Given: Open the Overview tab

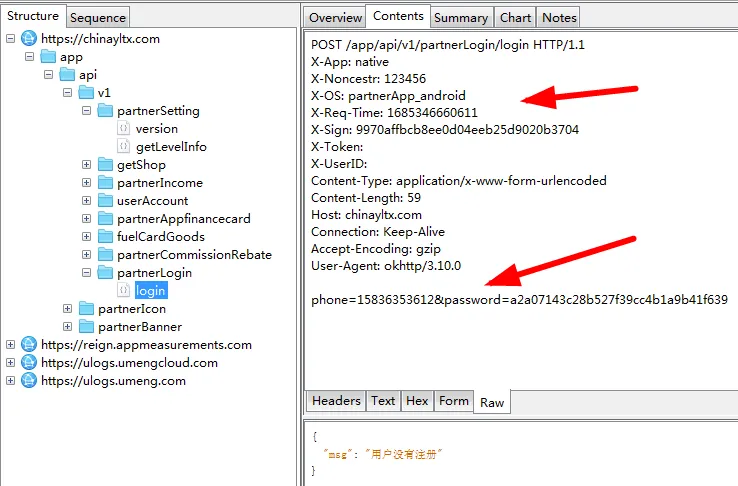Looking at the screenshot, I should tap(335, 17).
